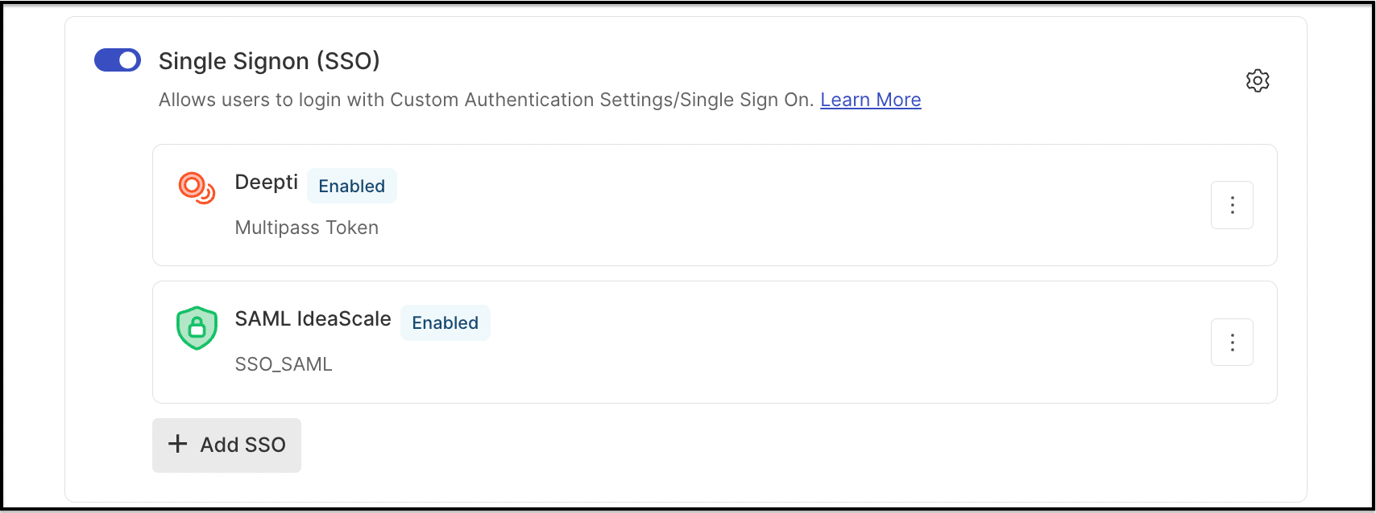Open SSO settings via the gear icon

pyautogui.click(x=1257, y=81)
